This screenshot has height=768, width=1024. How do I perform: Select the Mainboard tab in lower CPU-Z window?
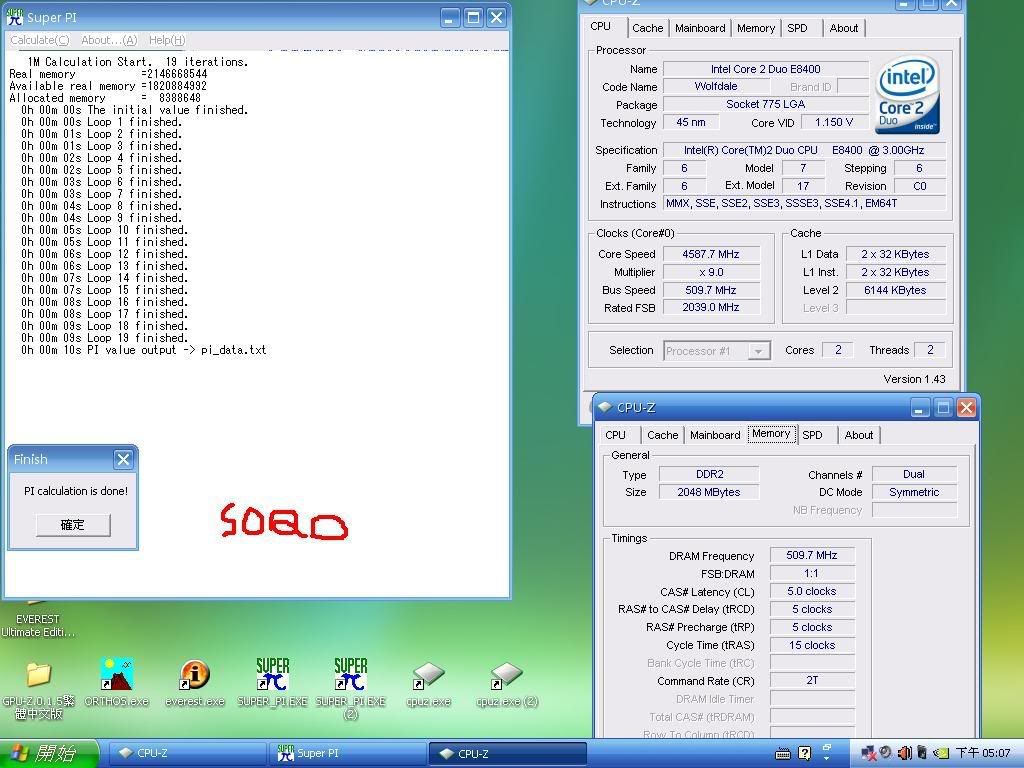point(715,435)
